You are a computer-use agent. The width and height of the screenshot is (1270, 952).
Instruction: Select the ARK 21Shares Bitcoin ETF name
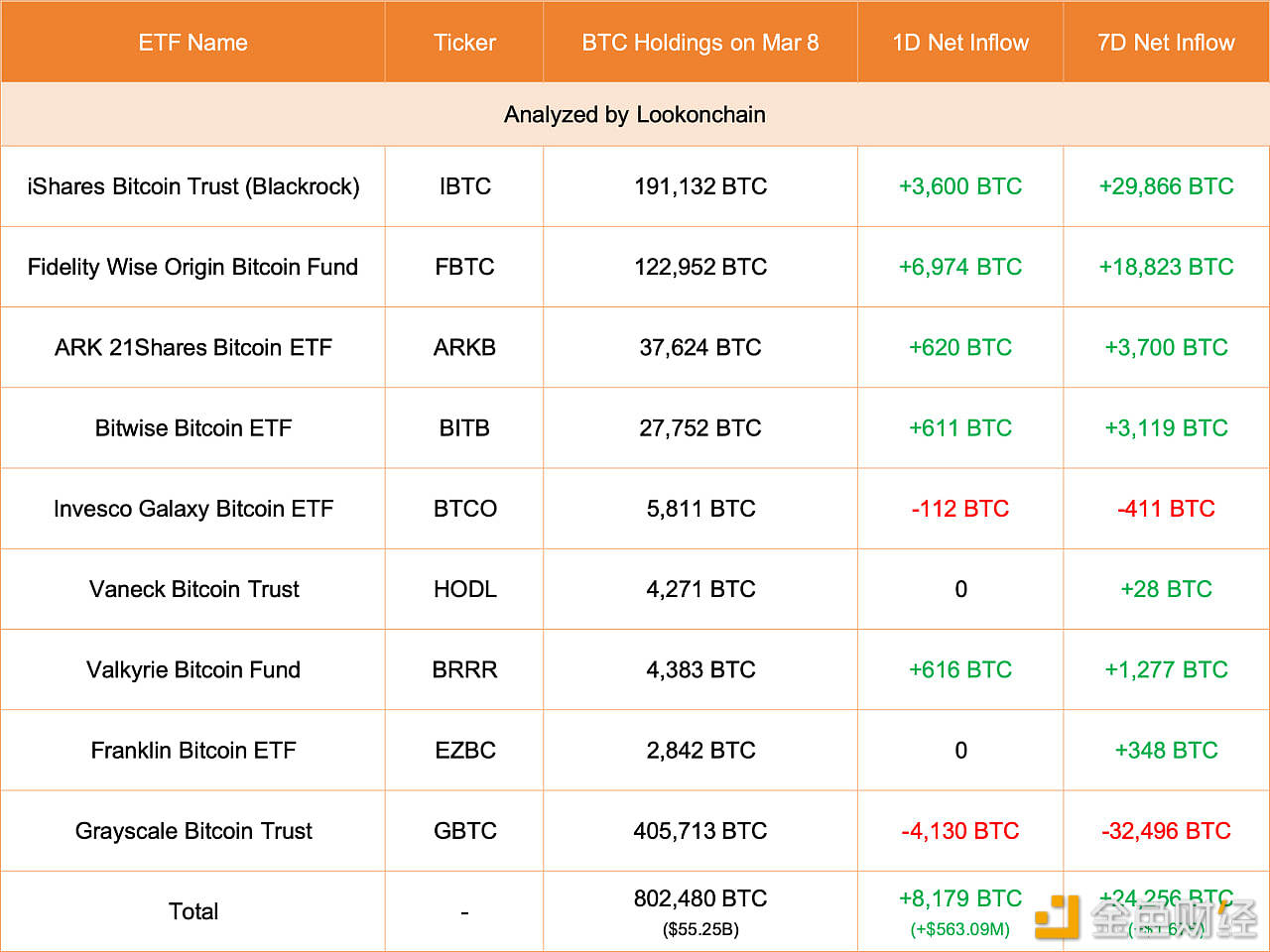tap(193, 347)
